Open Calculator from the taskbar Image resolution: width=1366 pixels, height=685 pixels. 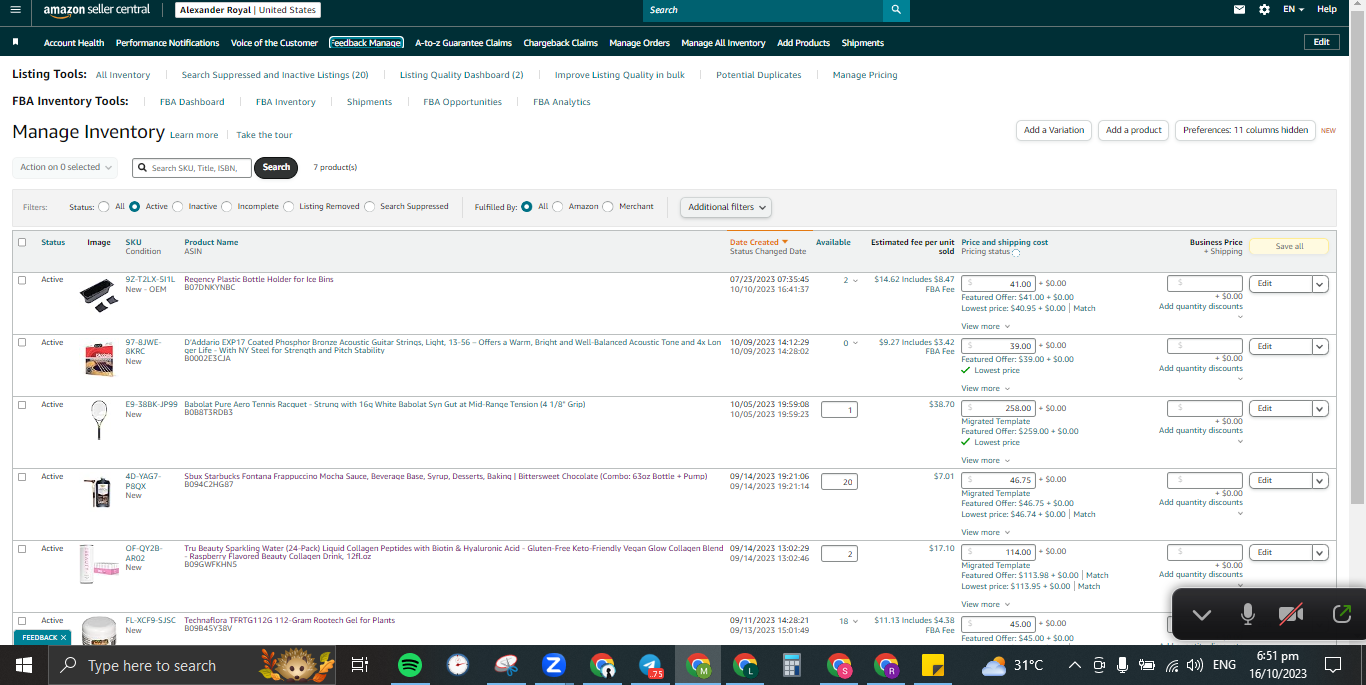(x=792, y=665)
